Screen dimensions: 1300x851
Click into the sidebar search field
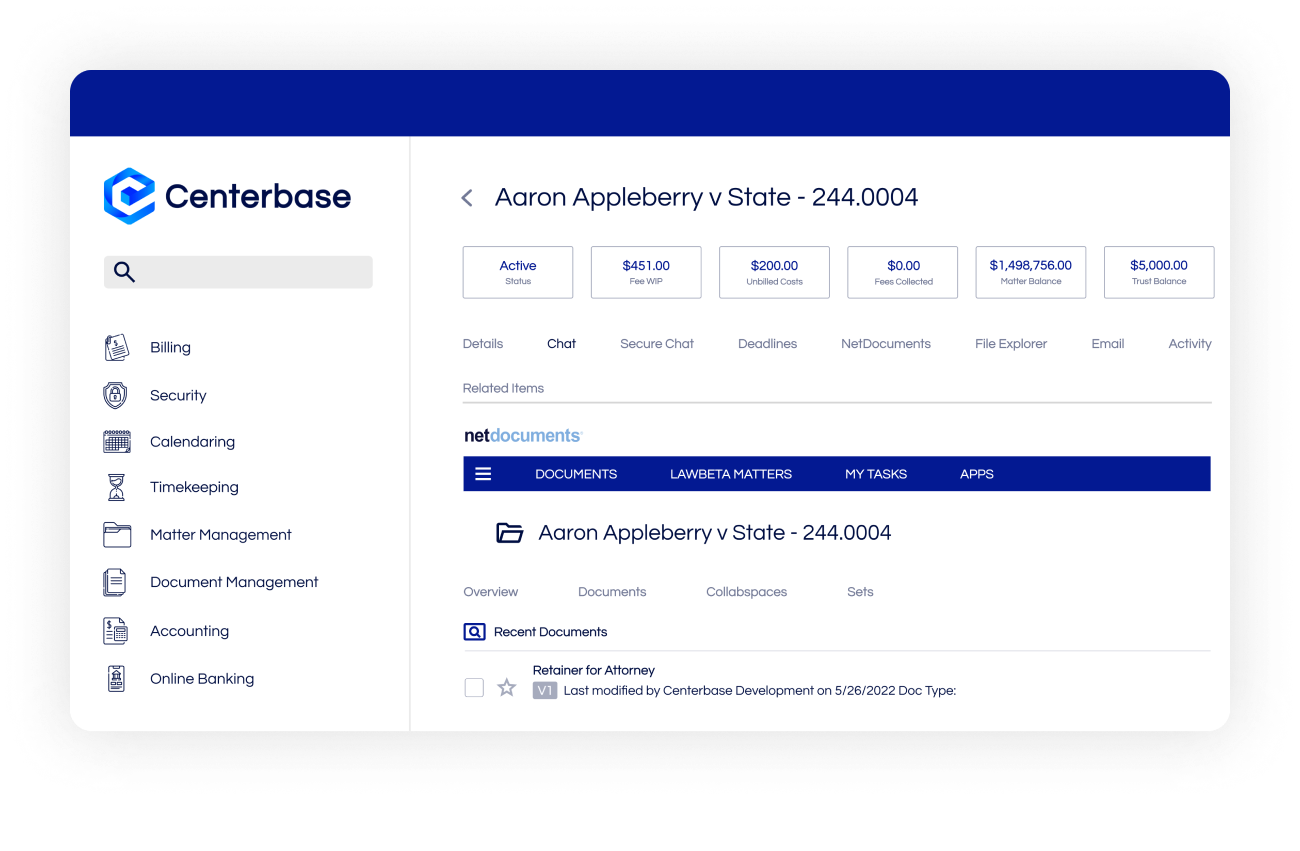click(238, 272)
